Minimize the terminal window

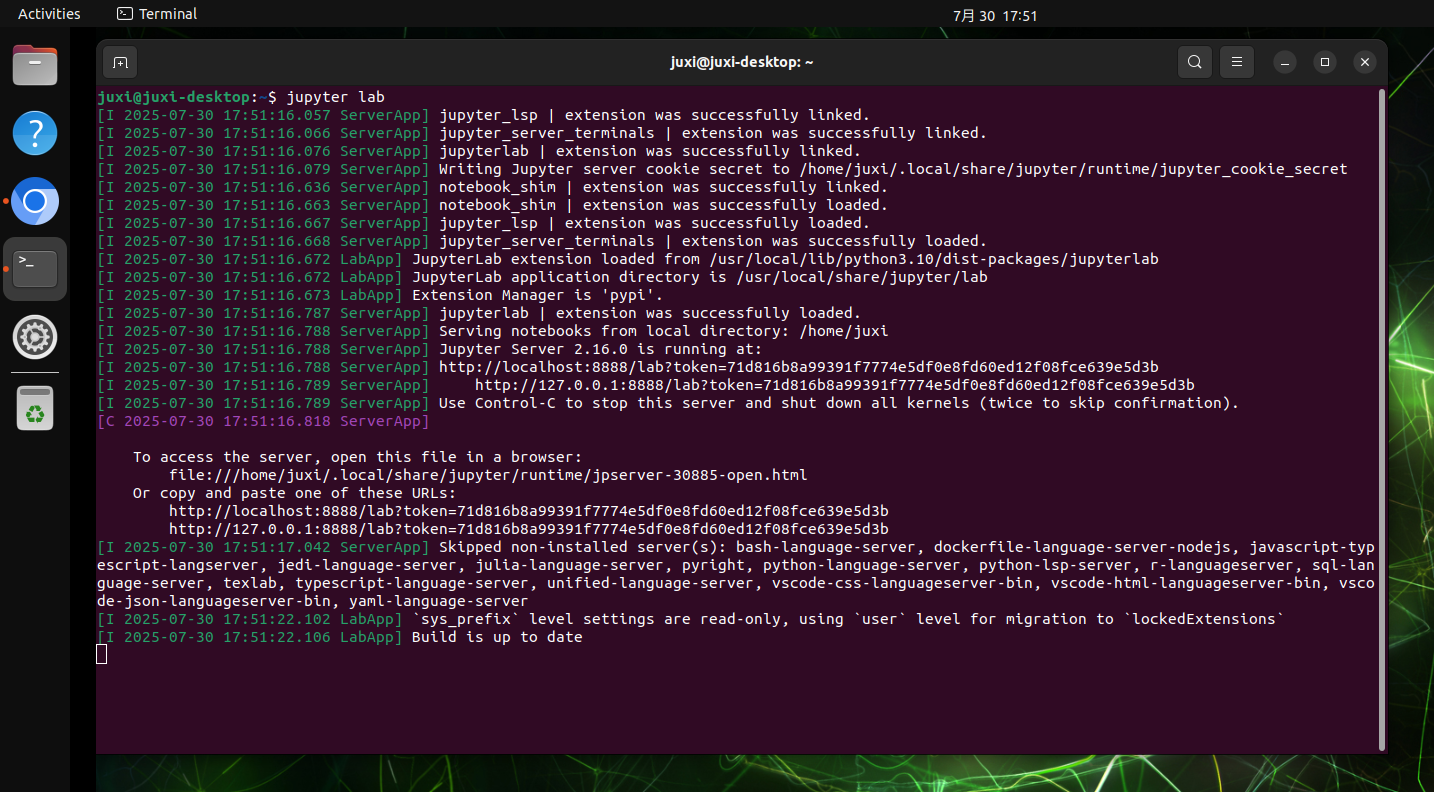click(1285, 62)
